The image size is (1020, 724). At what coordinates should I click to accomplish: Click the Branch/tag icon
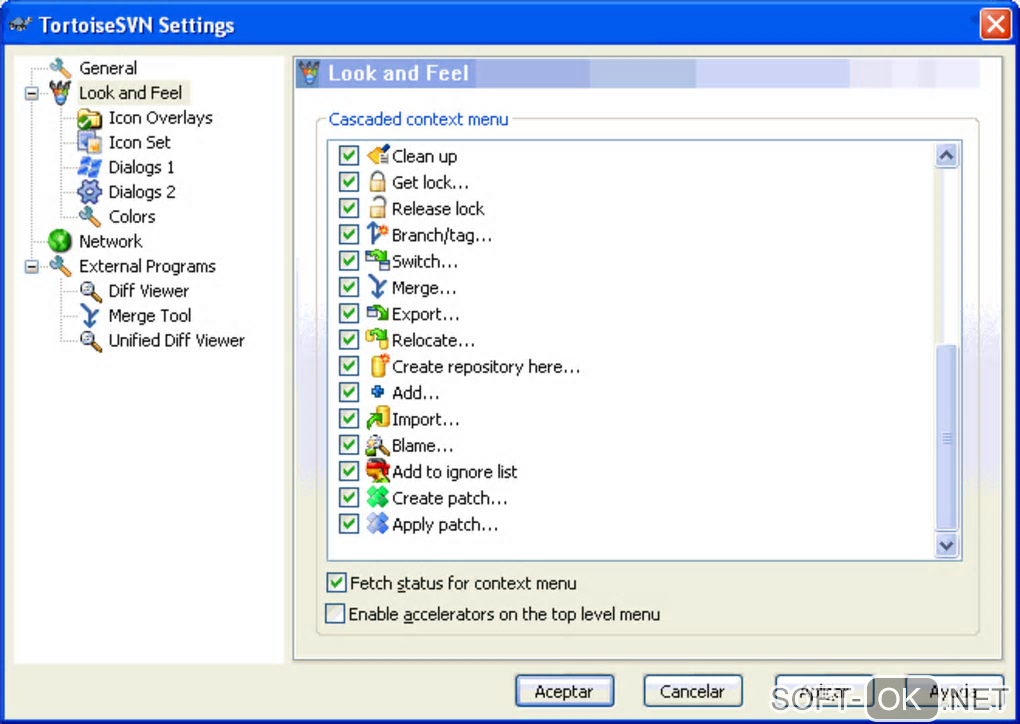pyautogui.click(x=377, y=234)
